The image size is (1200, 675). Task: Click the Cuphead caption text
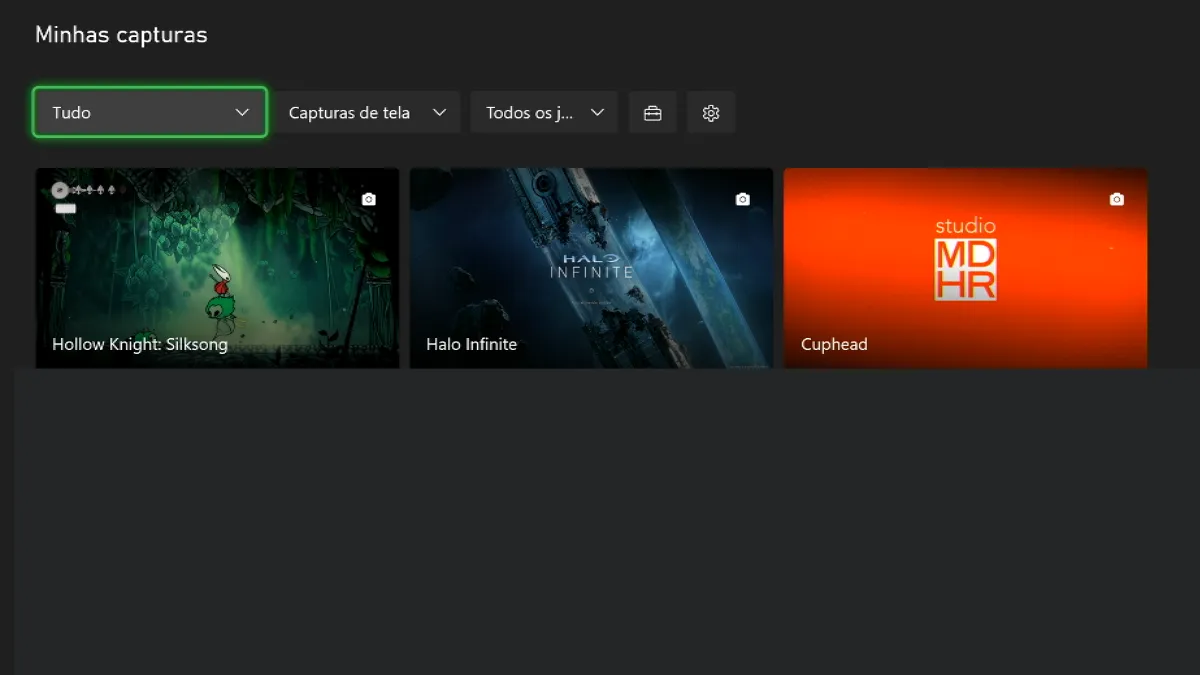(834, 344)
